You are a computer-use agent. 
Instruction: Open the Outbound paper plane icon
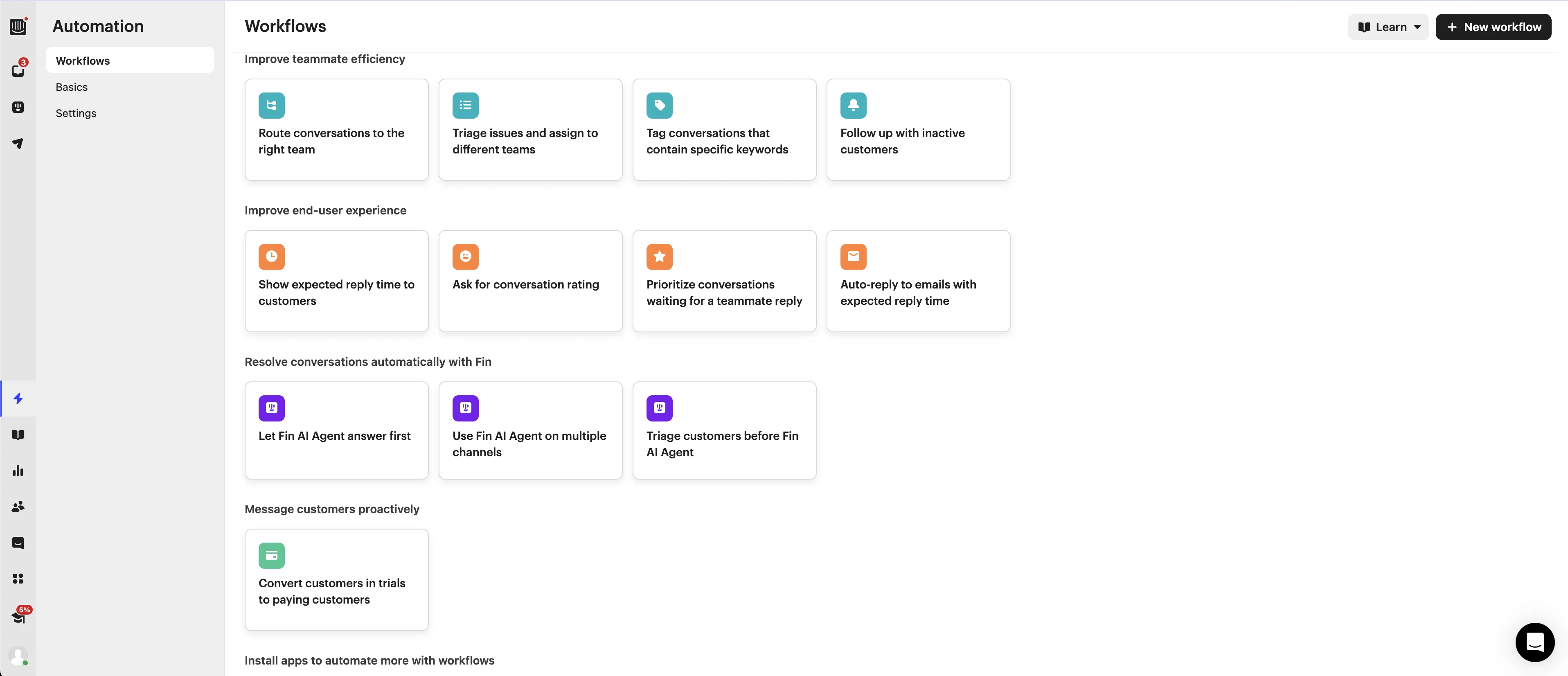18,144
